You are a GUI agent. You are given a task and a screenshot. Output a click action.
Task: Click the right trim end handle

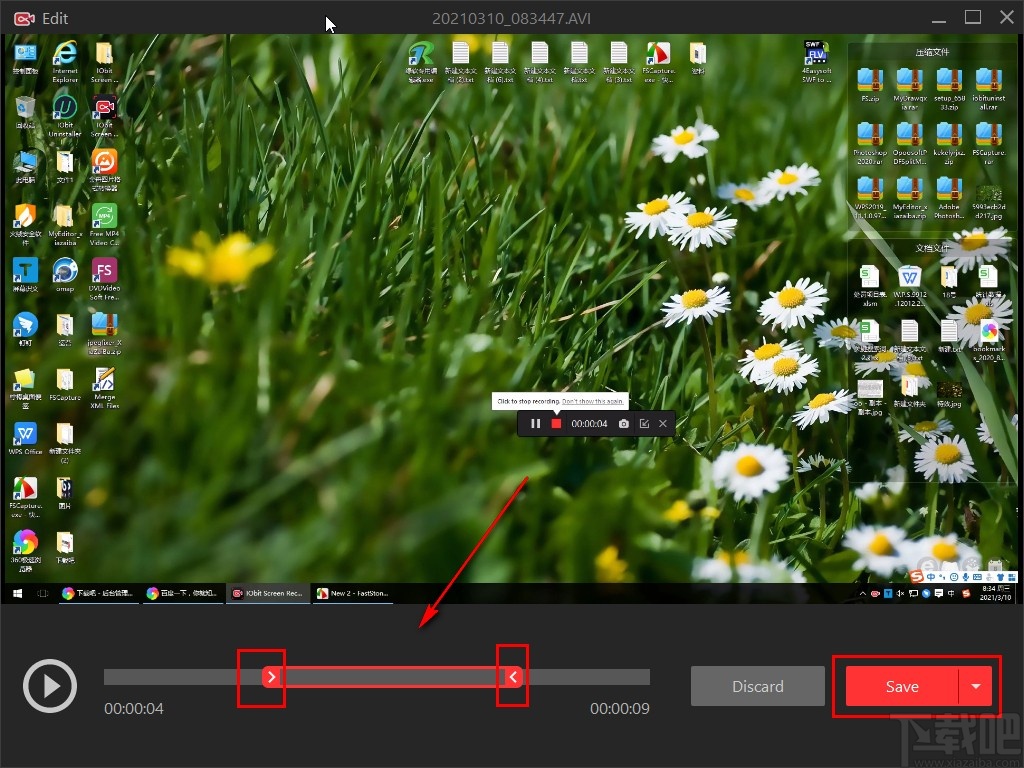[x=513, y=677]
